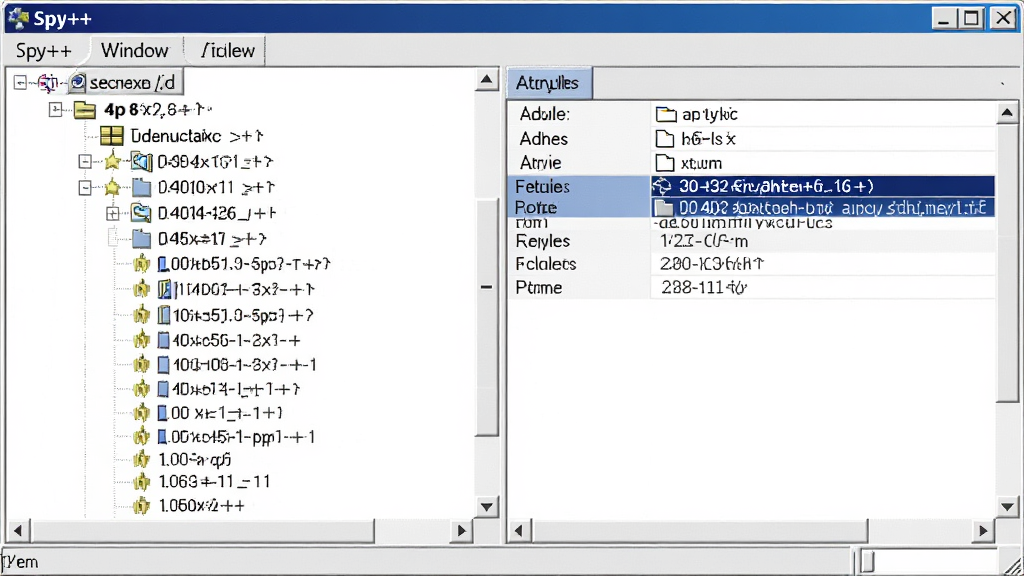
Task: Click the gear icon beside 1.063+-11
Action: [141, 482]
